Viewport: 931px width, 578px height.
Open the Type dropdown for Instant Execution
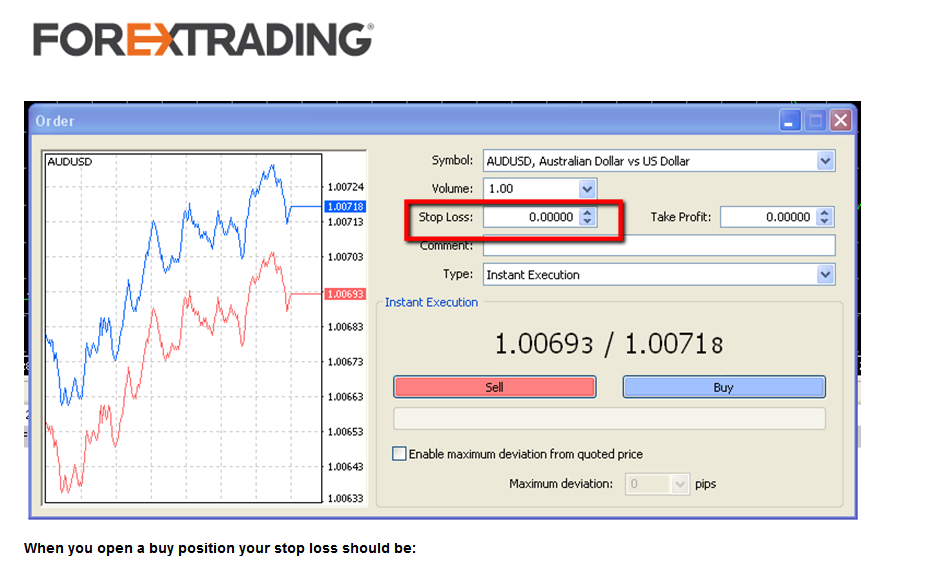[x=825, y=275]
